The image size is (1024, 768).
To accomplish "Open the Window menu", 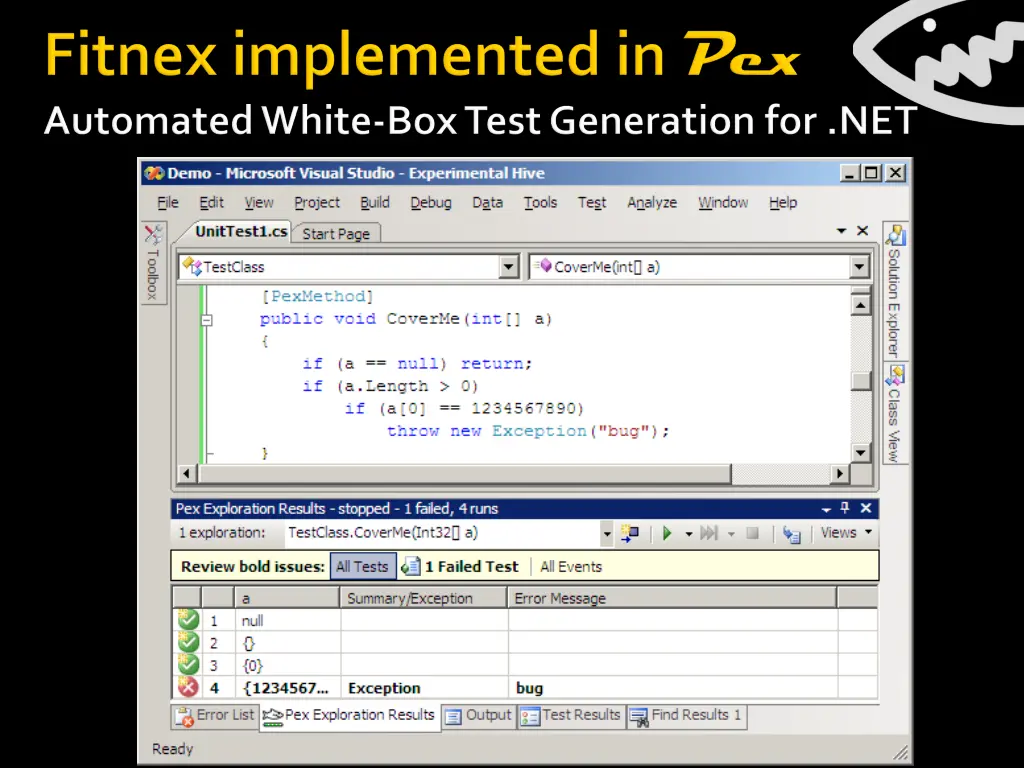I will (723, 202).
